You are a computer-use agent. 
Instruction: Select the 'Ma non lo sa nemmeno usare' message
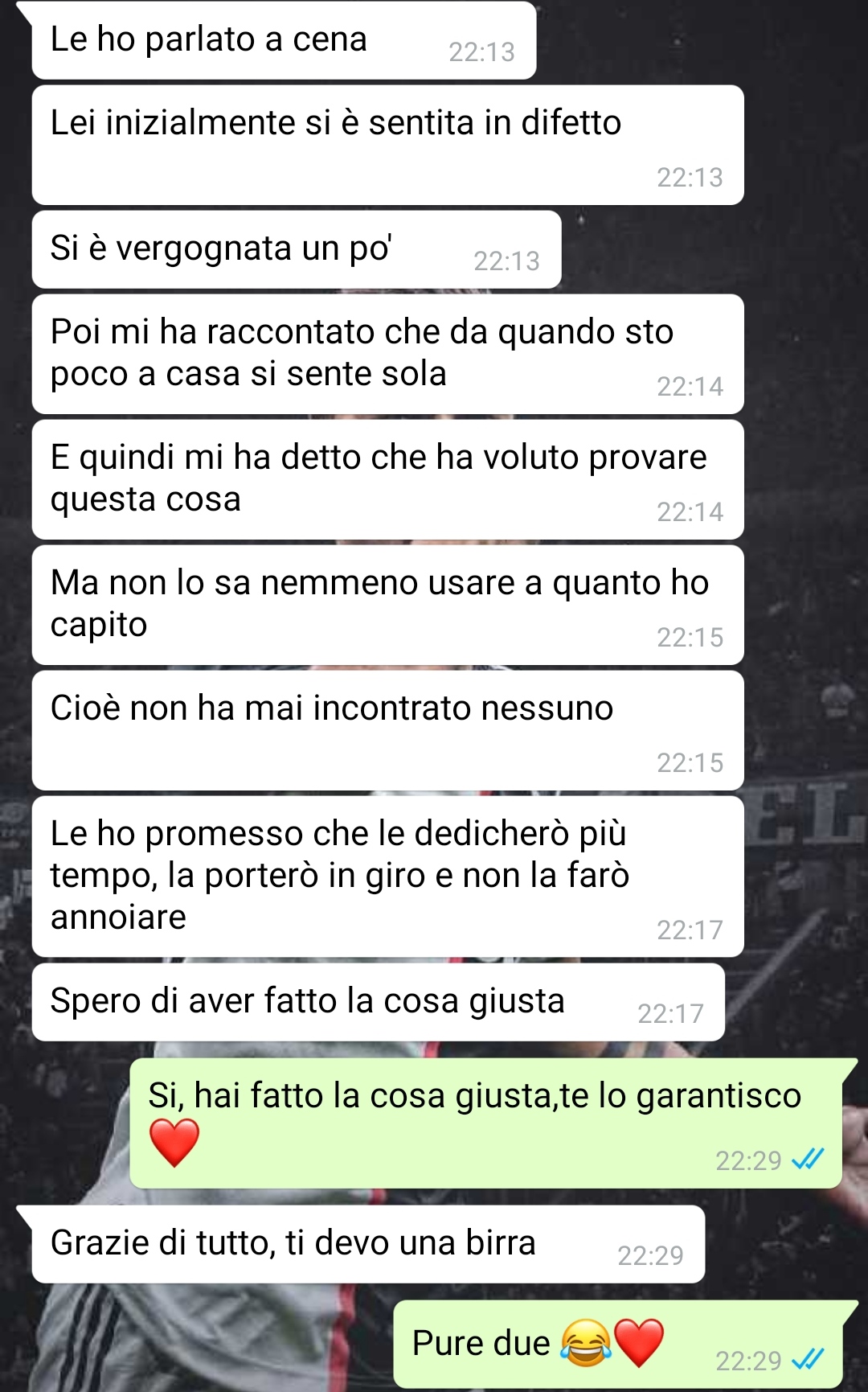[387, 605]
